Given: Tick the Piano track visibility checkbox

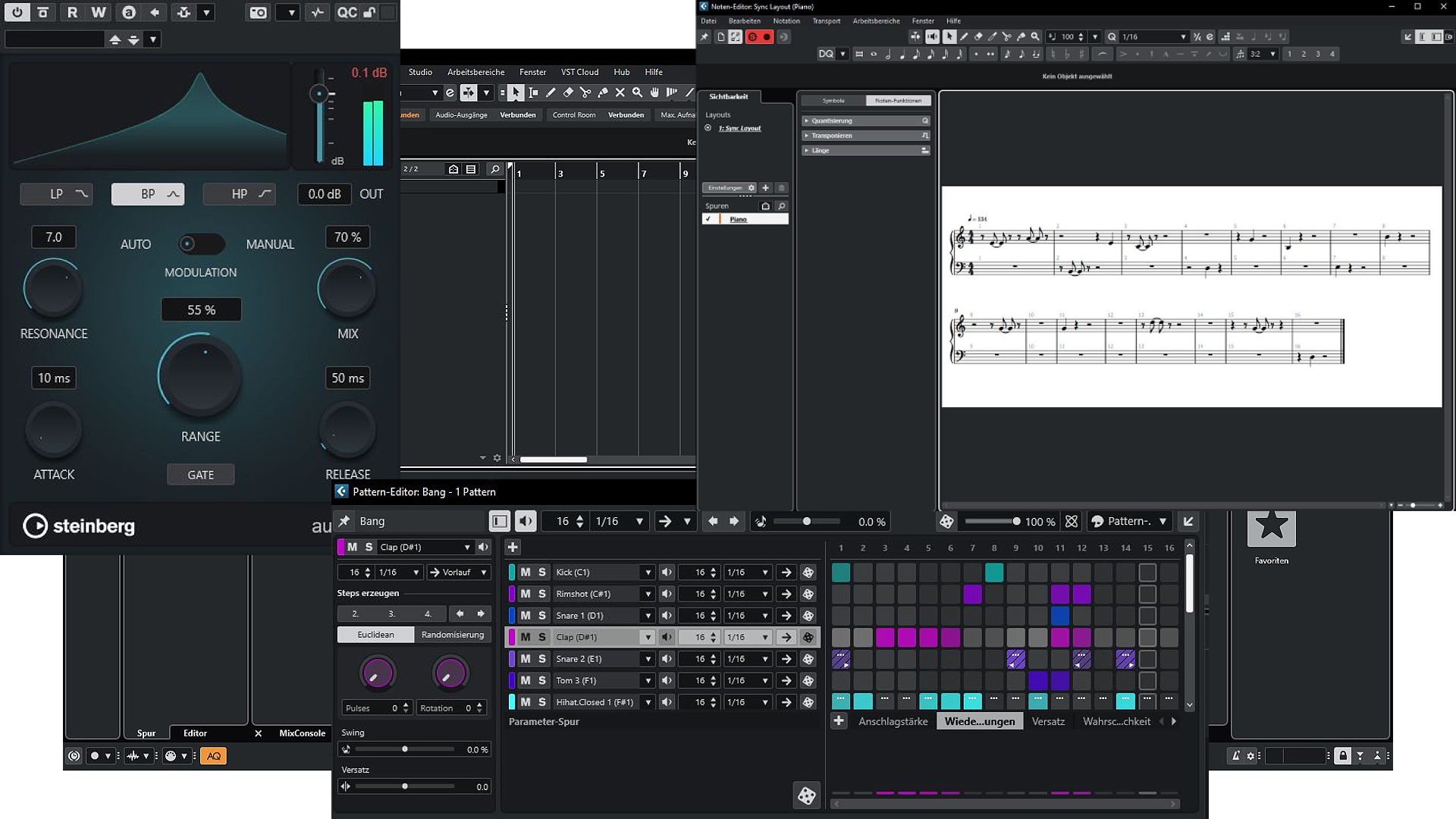Looking at the screenshot, I should 708,219.
